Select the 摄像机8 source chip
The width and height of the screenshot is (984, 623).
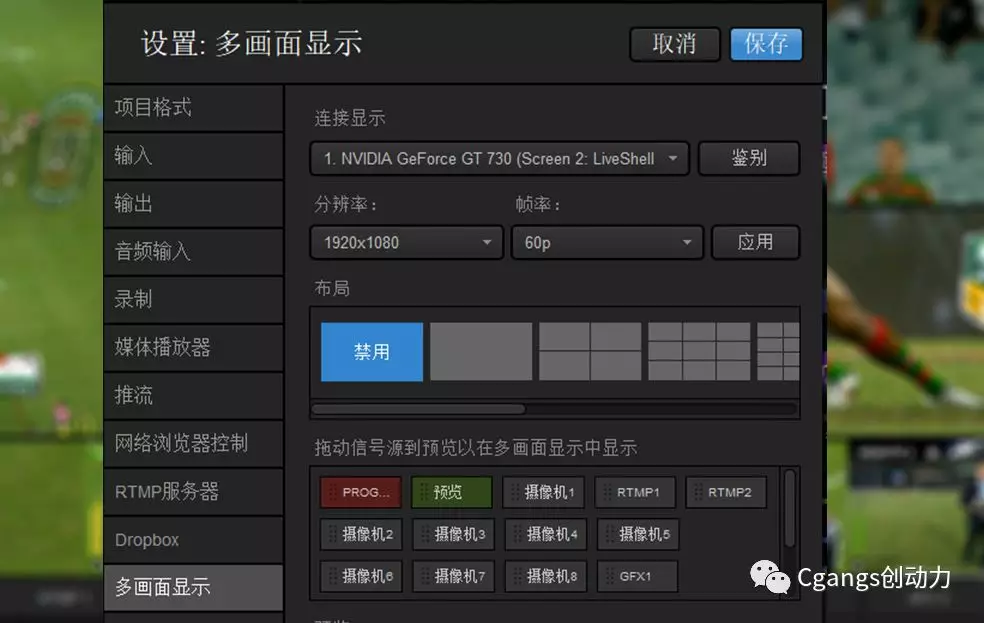coord(546,576)
